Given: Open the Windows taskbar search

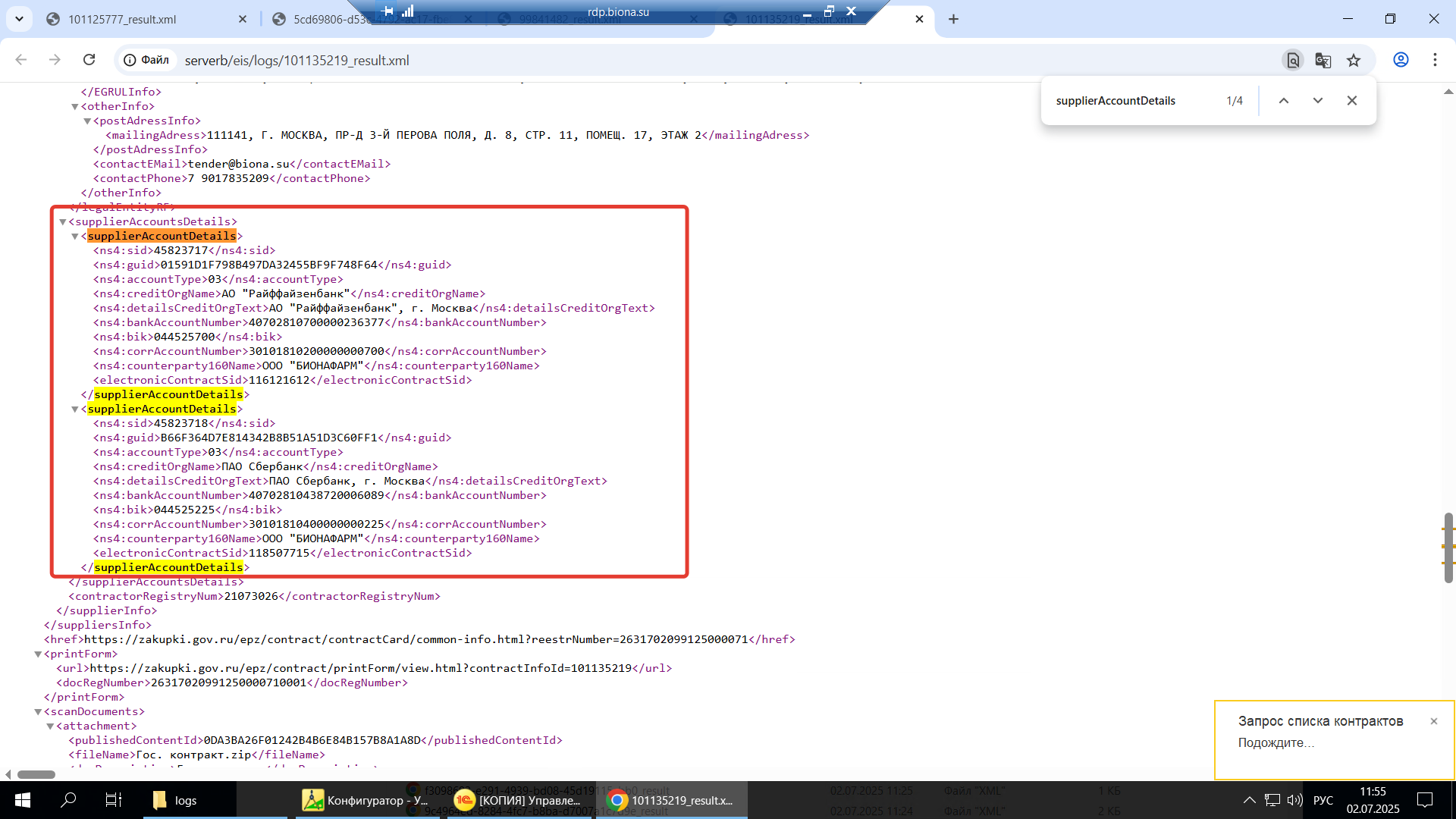Looking at the screenshot, I should [68, 800].
